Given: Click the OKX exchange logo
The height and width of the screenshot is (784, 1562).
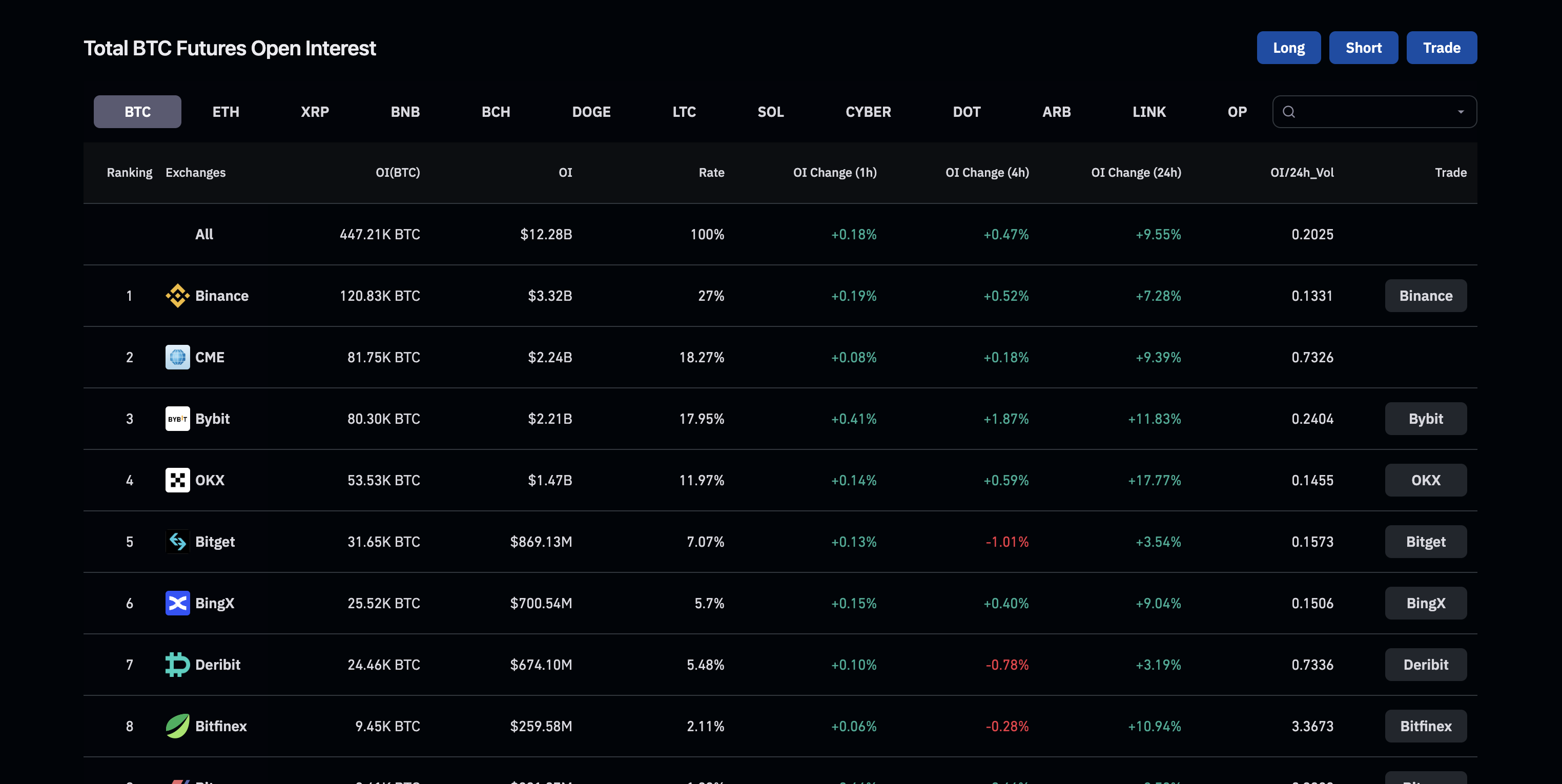Looking at the screenshot, I should (178, 480).
